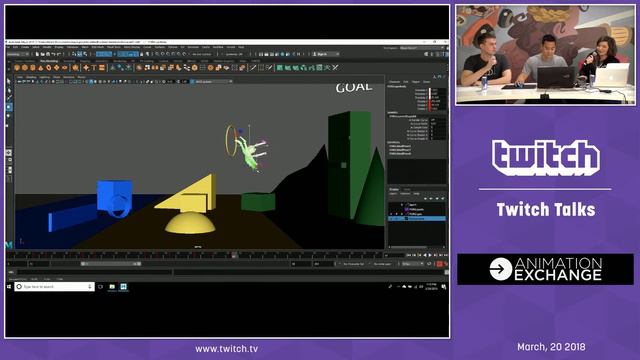Create a polygon cylinder from the shelf
The width and height of the screenshot is (640, 360).
pyautogui.click(x=33, y=68)
